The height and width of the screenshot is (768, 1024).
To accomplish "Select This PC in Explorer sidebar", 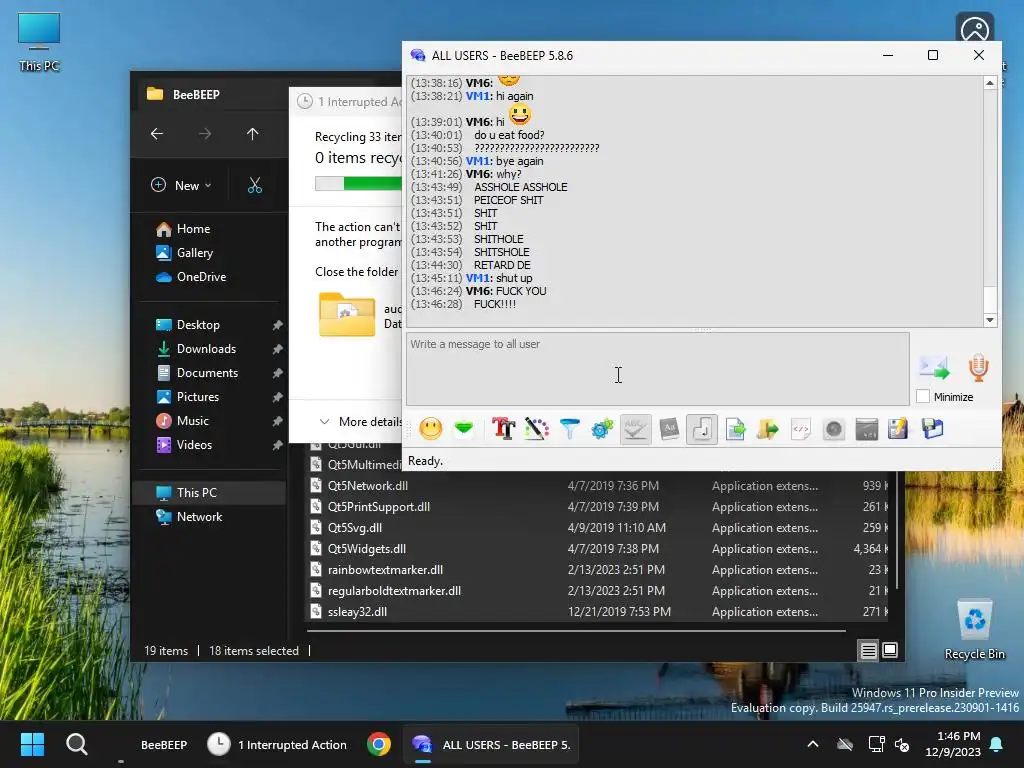I will tap(209, 492).
